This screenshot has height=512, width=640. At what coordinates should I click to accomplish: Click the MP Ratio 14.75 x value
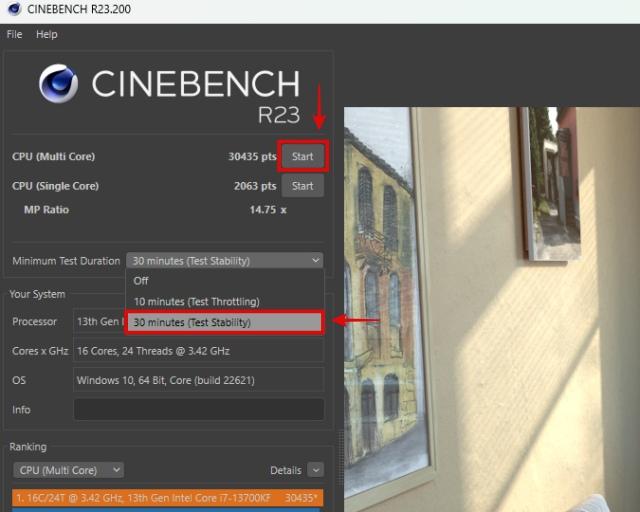(x=268, y=210)
